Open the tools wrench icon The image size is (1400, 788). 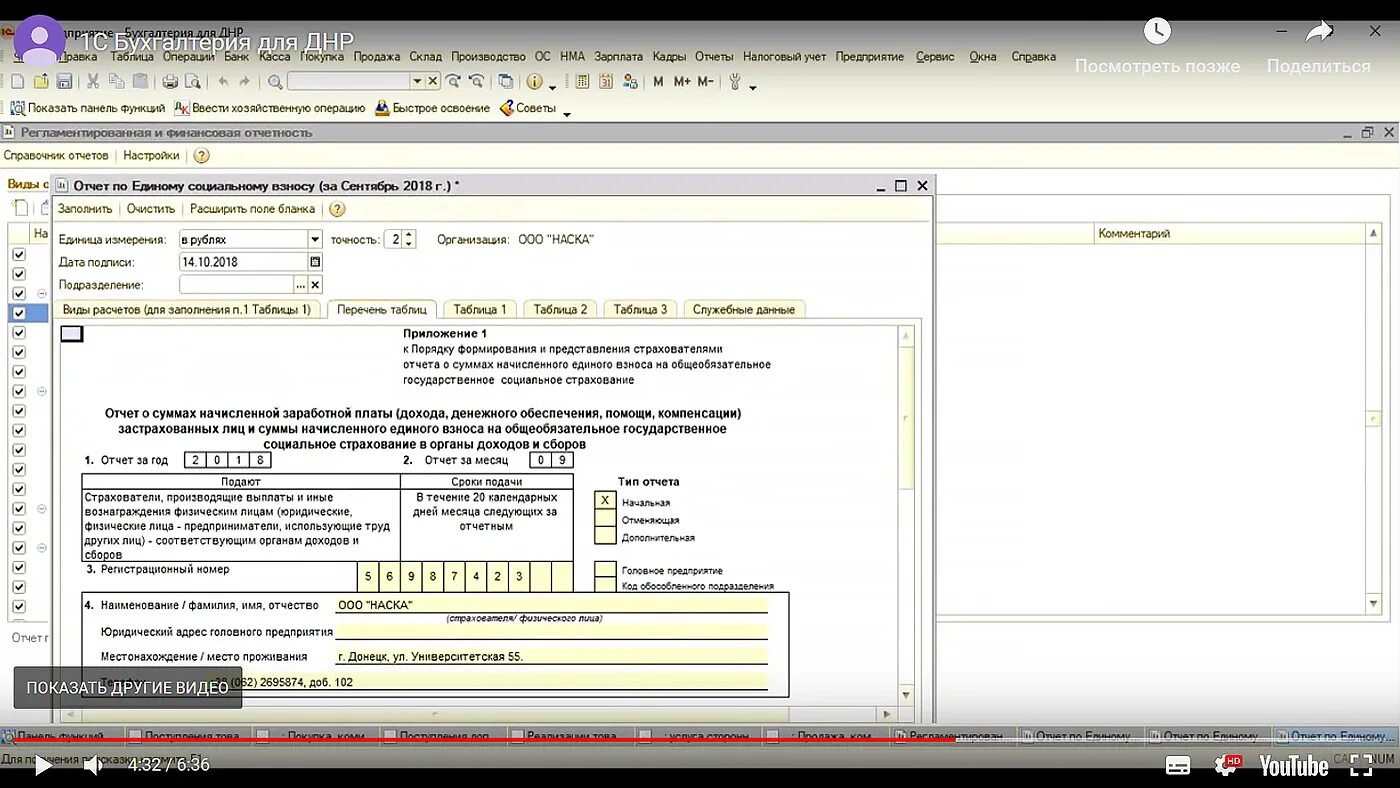click(x=735, y=81)
